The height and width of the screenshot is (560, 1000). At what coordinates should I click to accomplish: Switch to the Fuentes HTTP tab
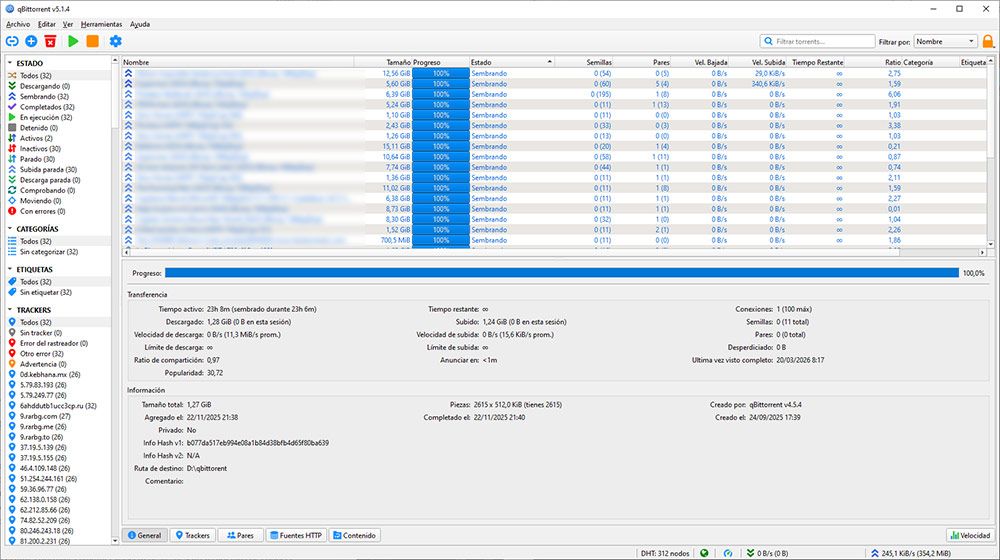point(295,535)
